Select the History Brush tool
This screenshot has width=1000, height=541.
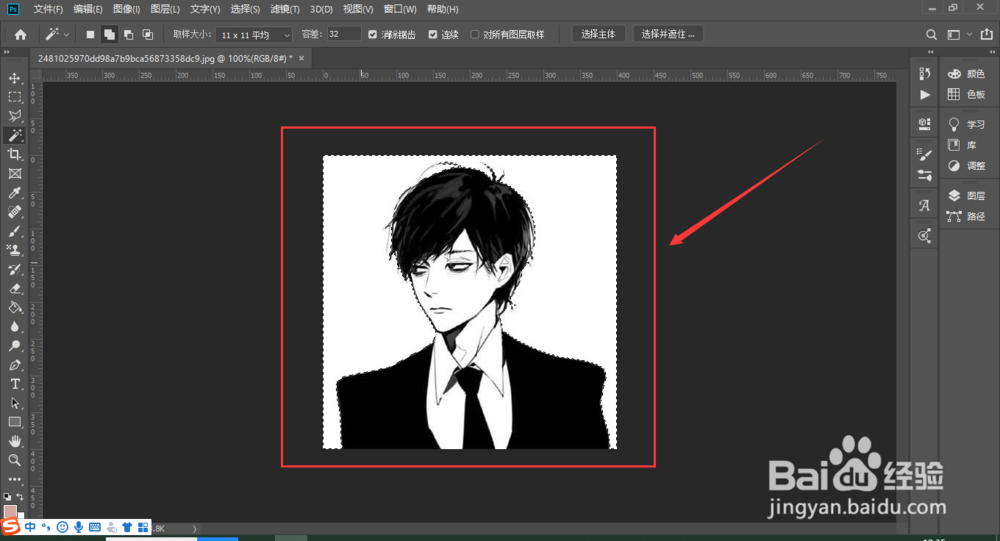[x=15, y=269]
